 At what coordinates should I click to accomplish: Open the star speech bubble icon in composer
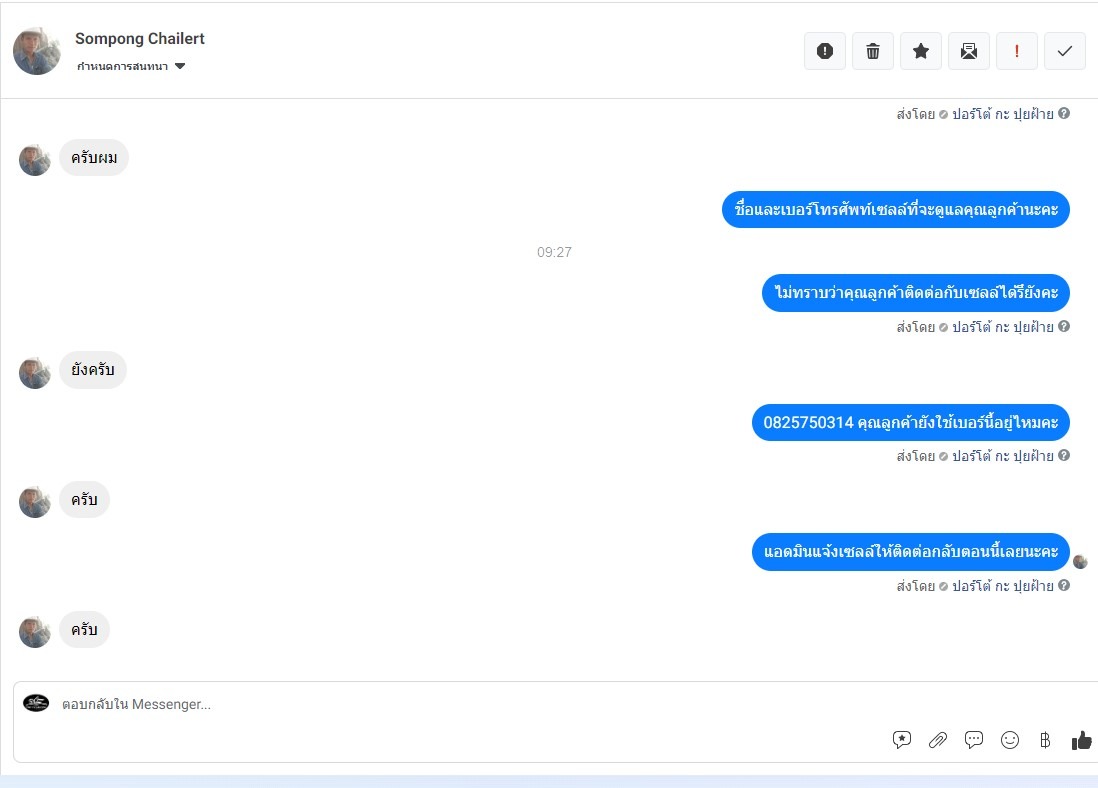(x=902, y=740)
